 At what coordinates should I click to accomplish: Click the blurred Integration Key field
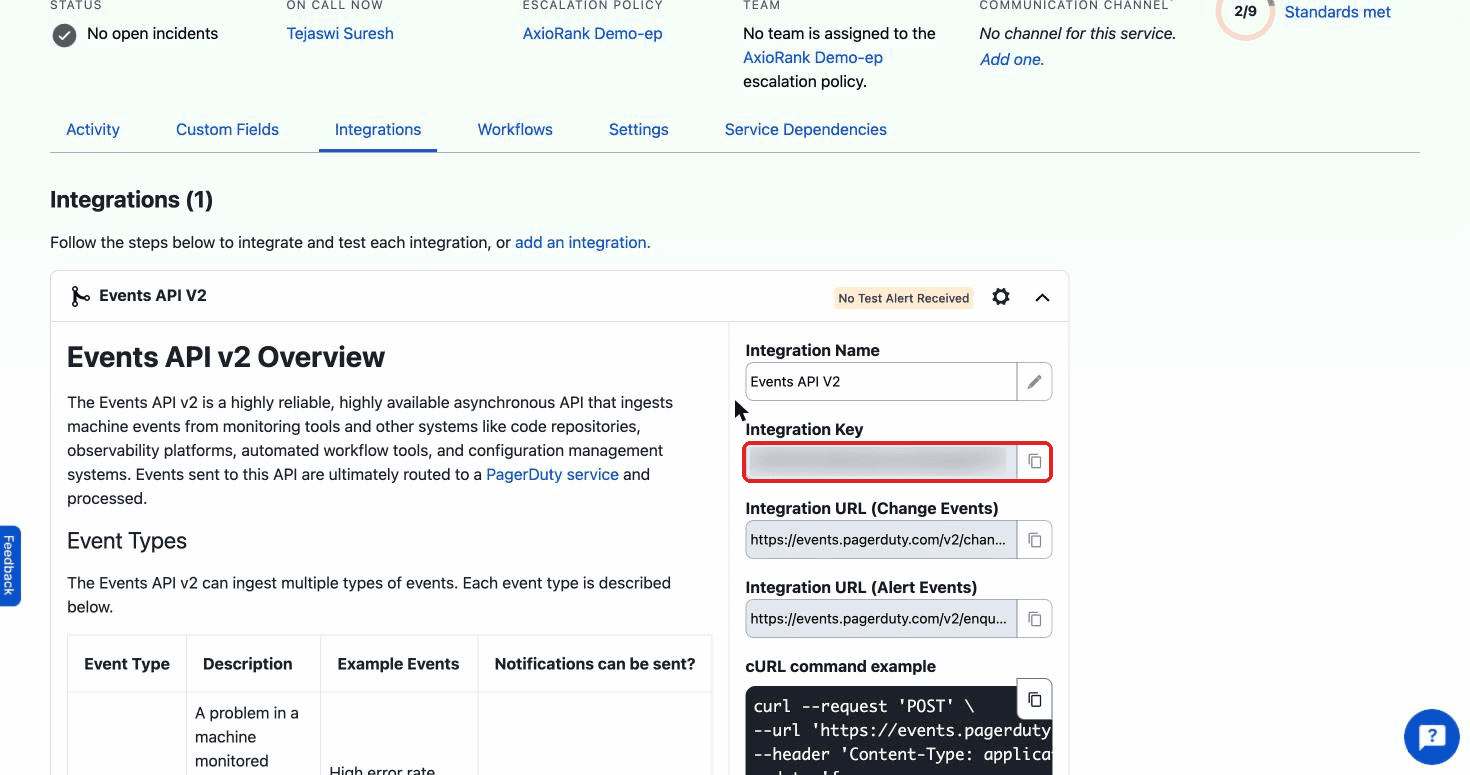coord(881,461)
